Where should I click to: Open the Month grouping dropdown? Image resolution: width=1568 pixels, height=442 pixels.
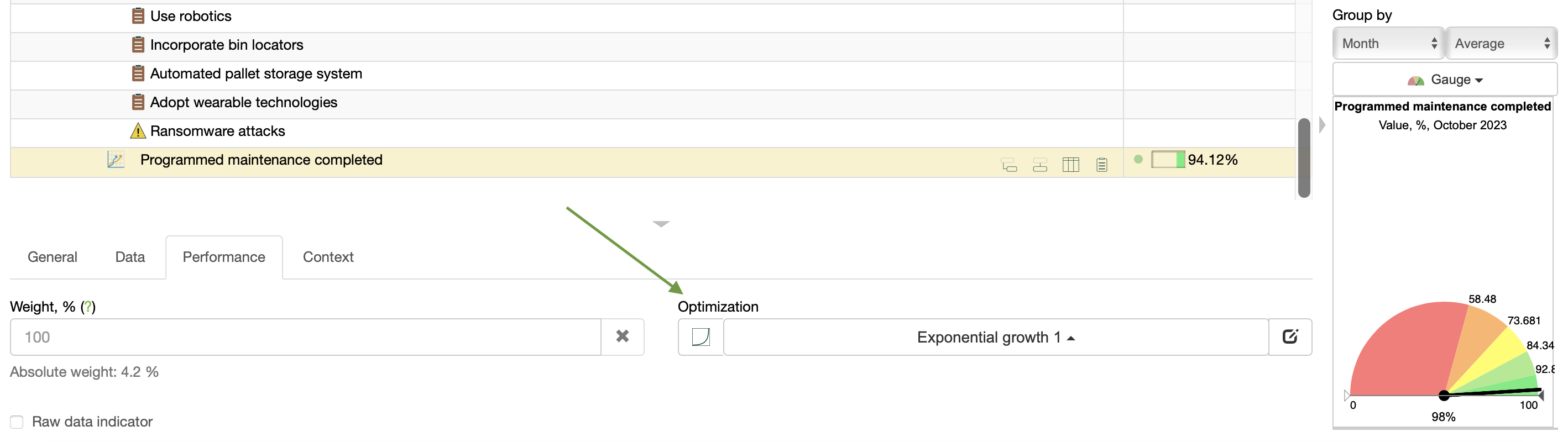coord(1388,43)
